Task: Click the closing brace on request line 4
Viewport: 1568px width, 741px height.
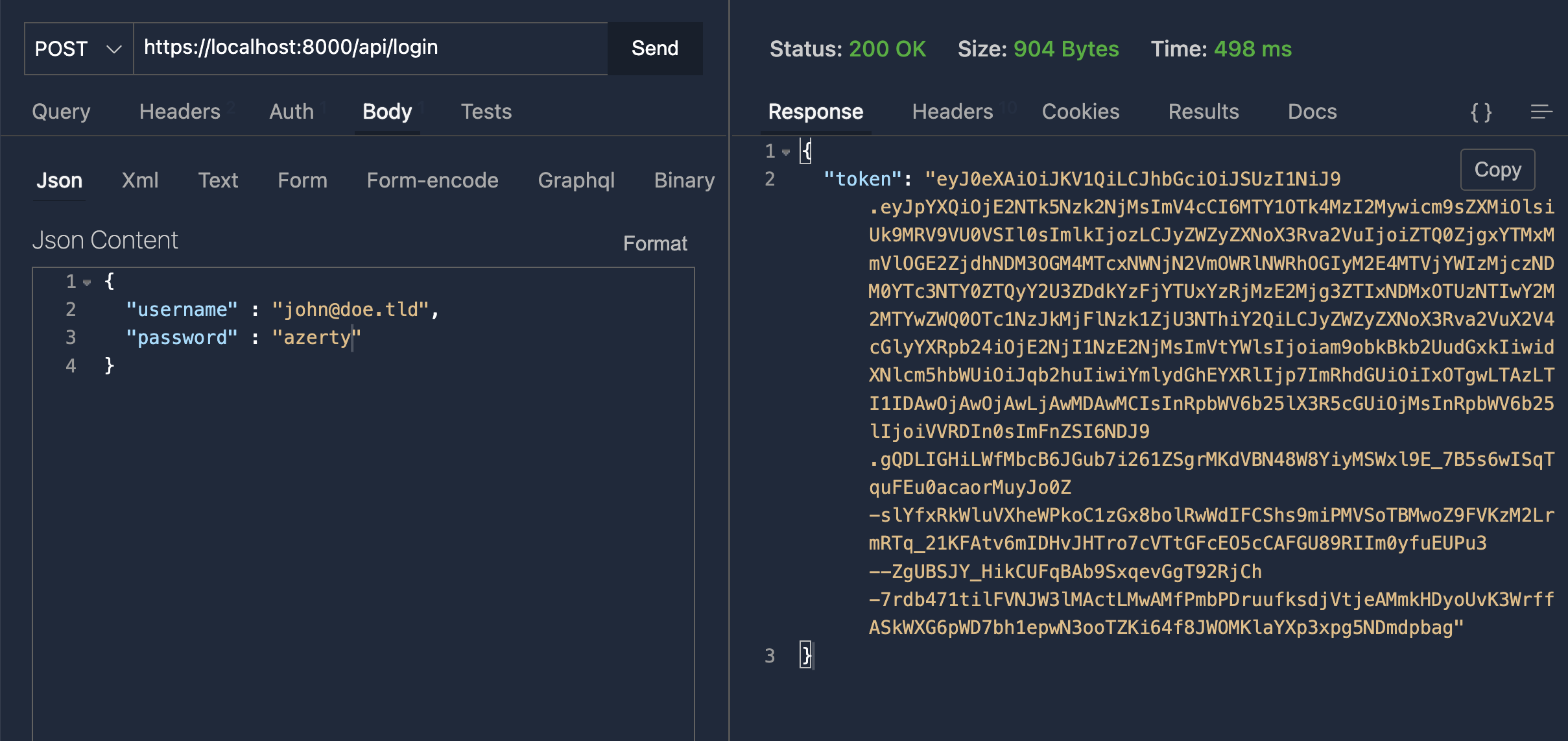Action: coord(109,365)
